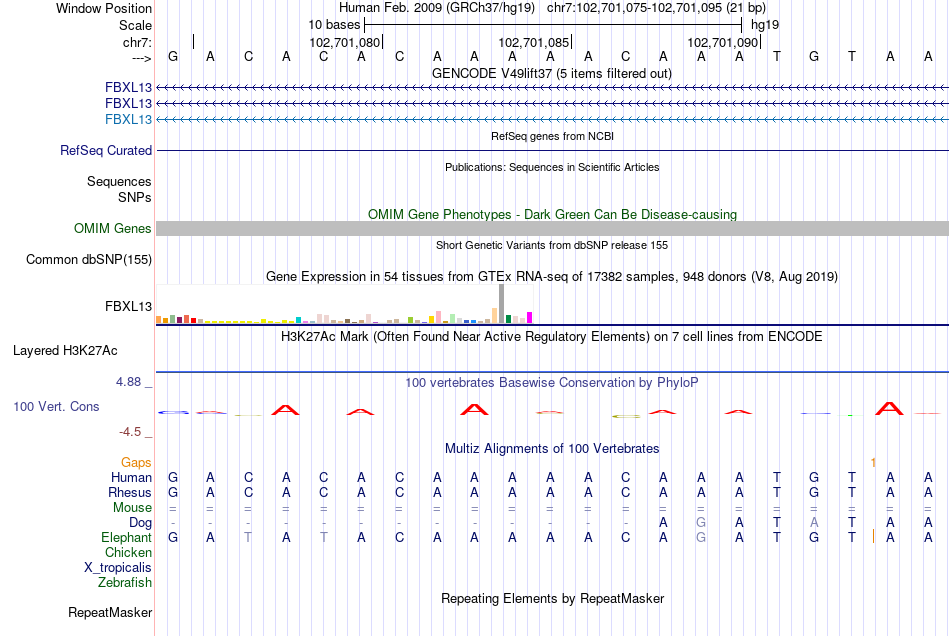Screen dimensions: 950x636
Task: Click the Dog species label
Action: [141, 523]
